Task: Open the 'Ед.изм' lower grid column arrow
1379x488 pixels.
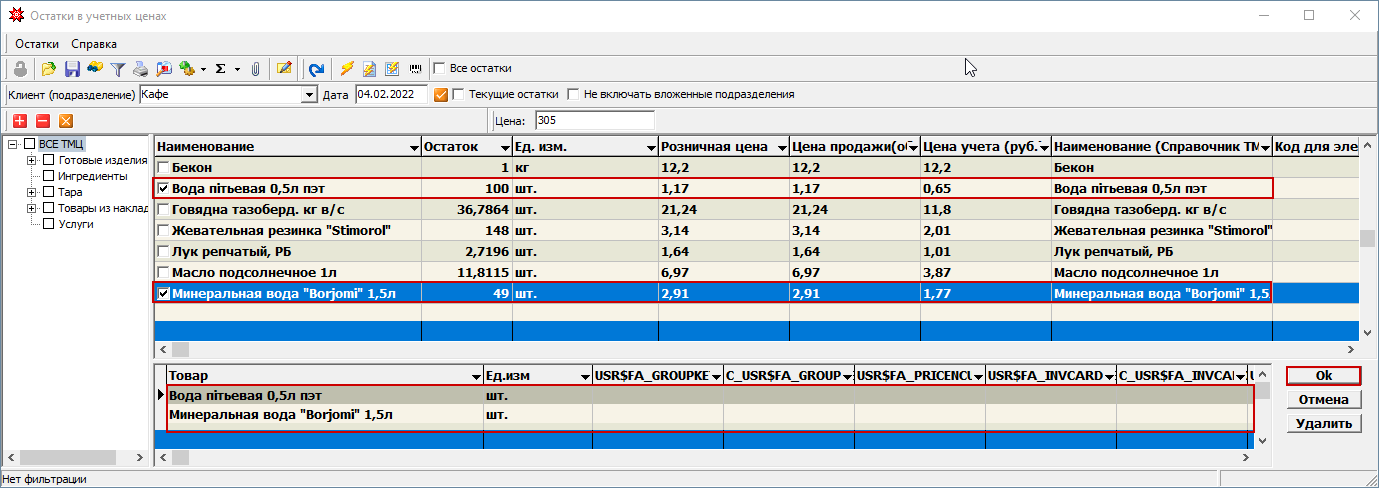Action: click(x=585, y=376)
